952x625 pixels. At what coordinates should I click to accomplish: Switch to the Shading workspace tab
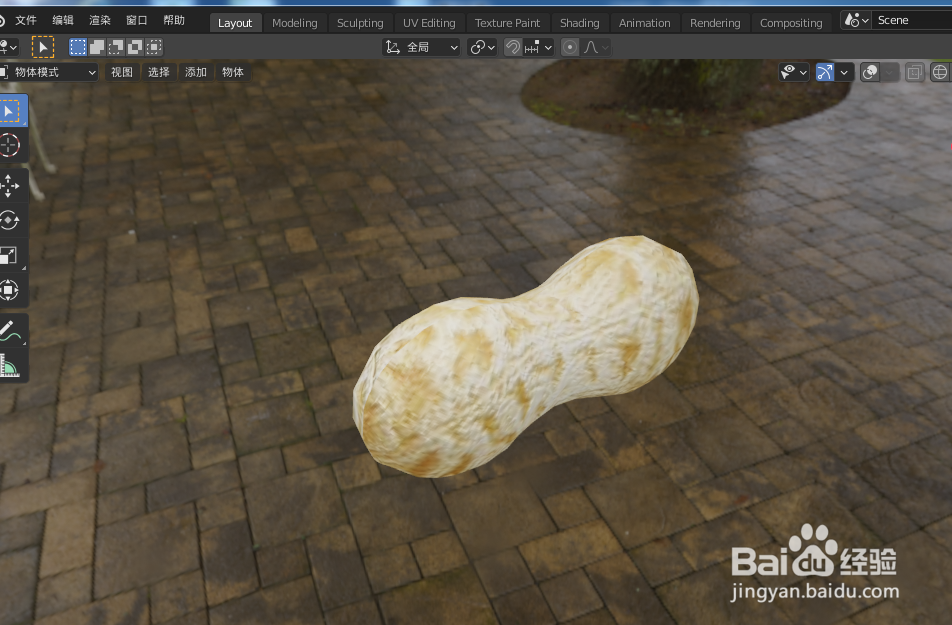579,22
